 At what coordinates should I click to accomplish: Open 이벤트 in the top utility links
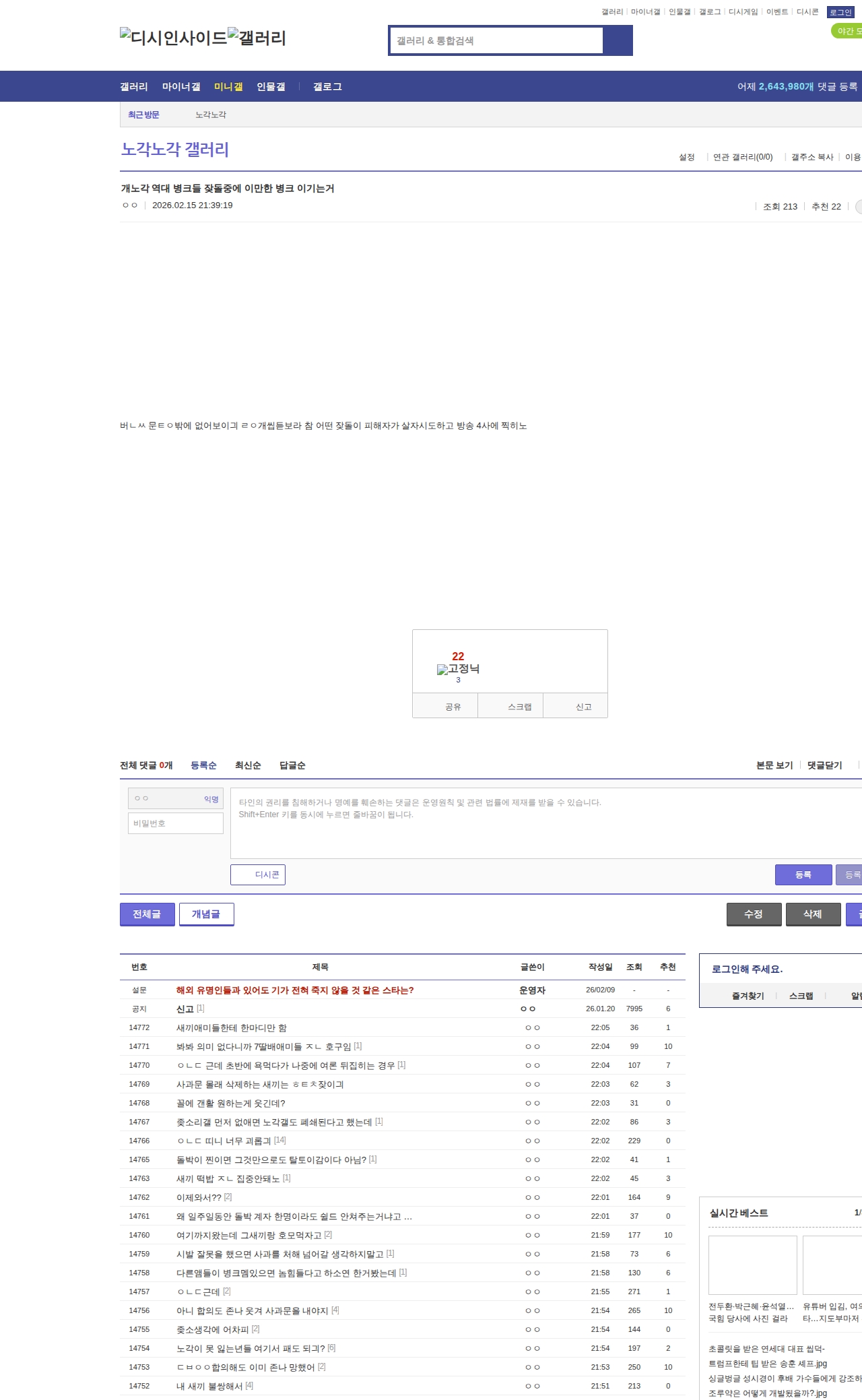[x=777, y=12]
